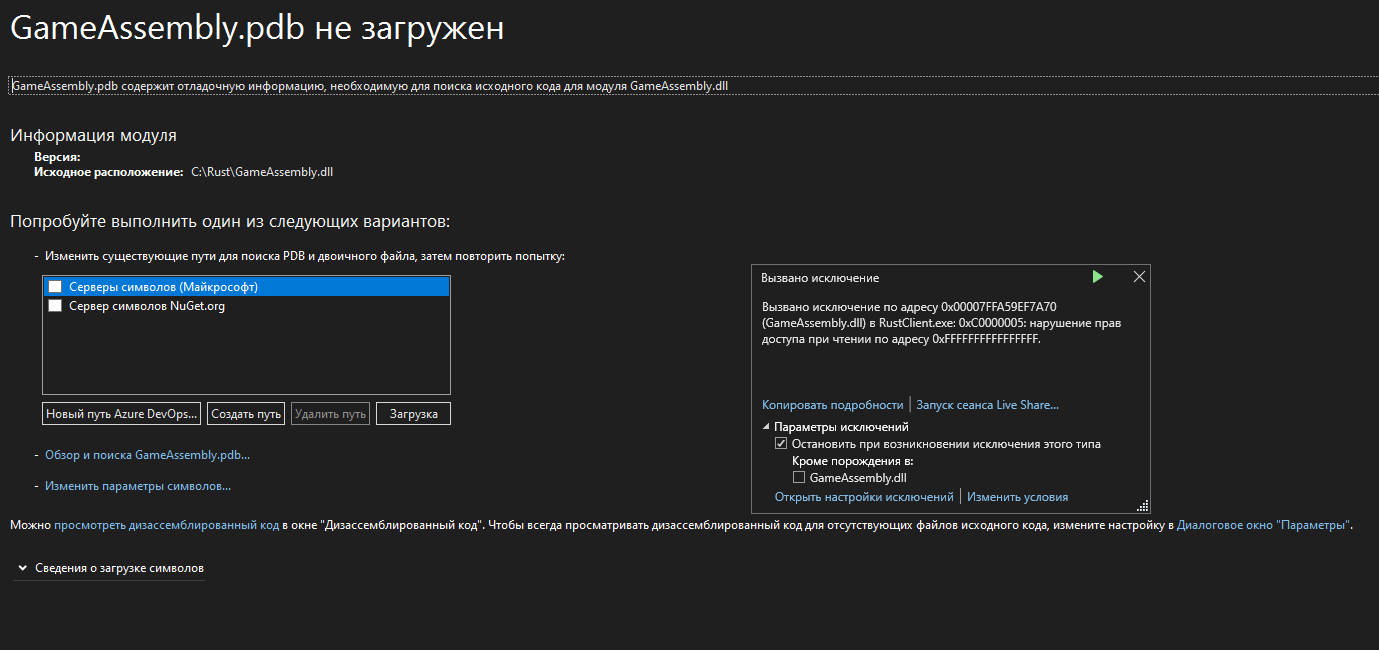Open 'Открыть настройки исключений' link

(x=864, y=497)
